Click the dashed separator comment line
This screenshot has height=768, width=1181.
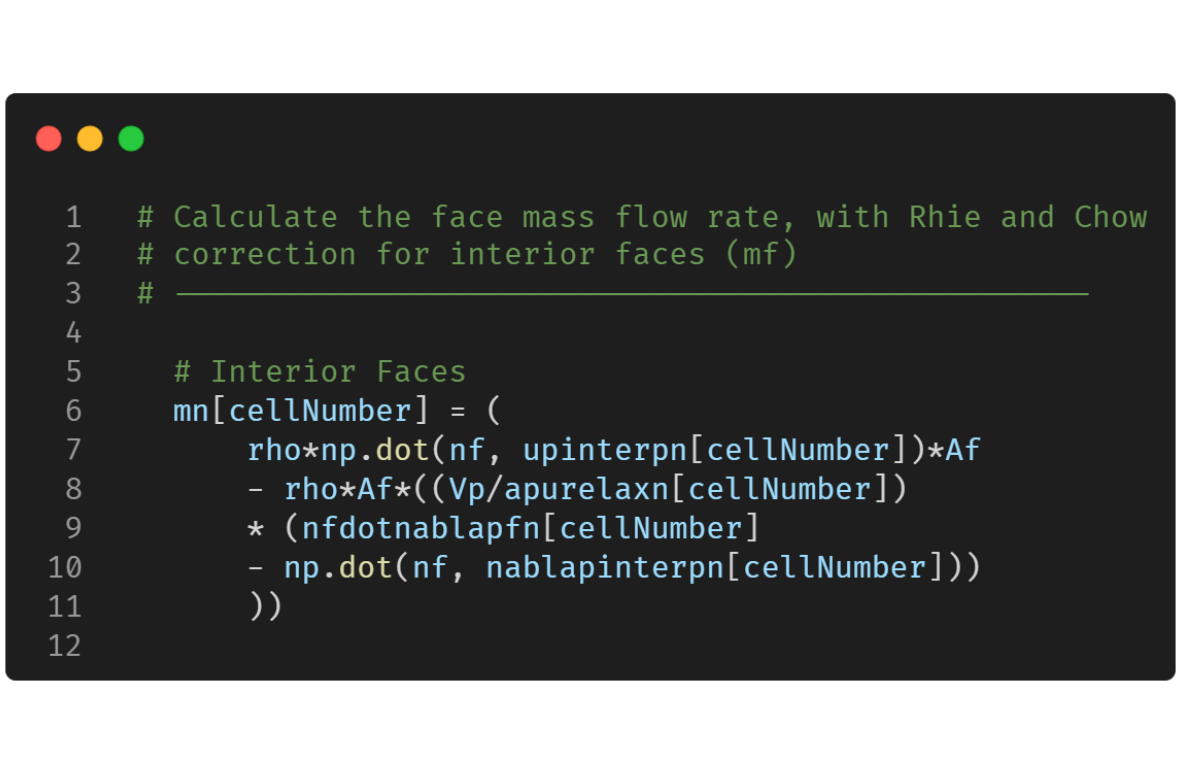coord(613,293)
